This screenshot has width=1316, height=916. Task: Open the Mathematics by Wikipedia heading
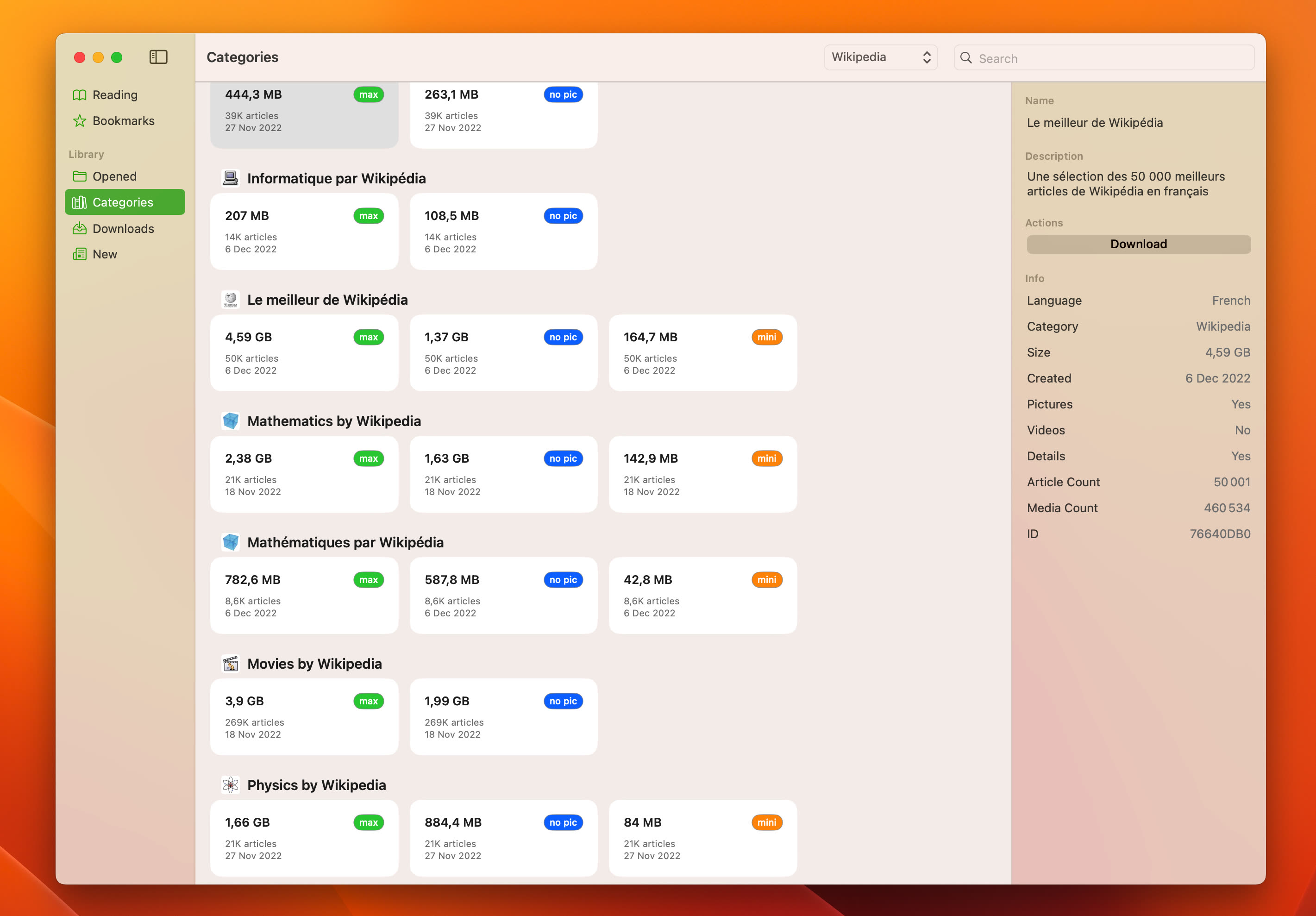(333, 421)
